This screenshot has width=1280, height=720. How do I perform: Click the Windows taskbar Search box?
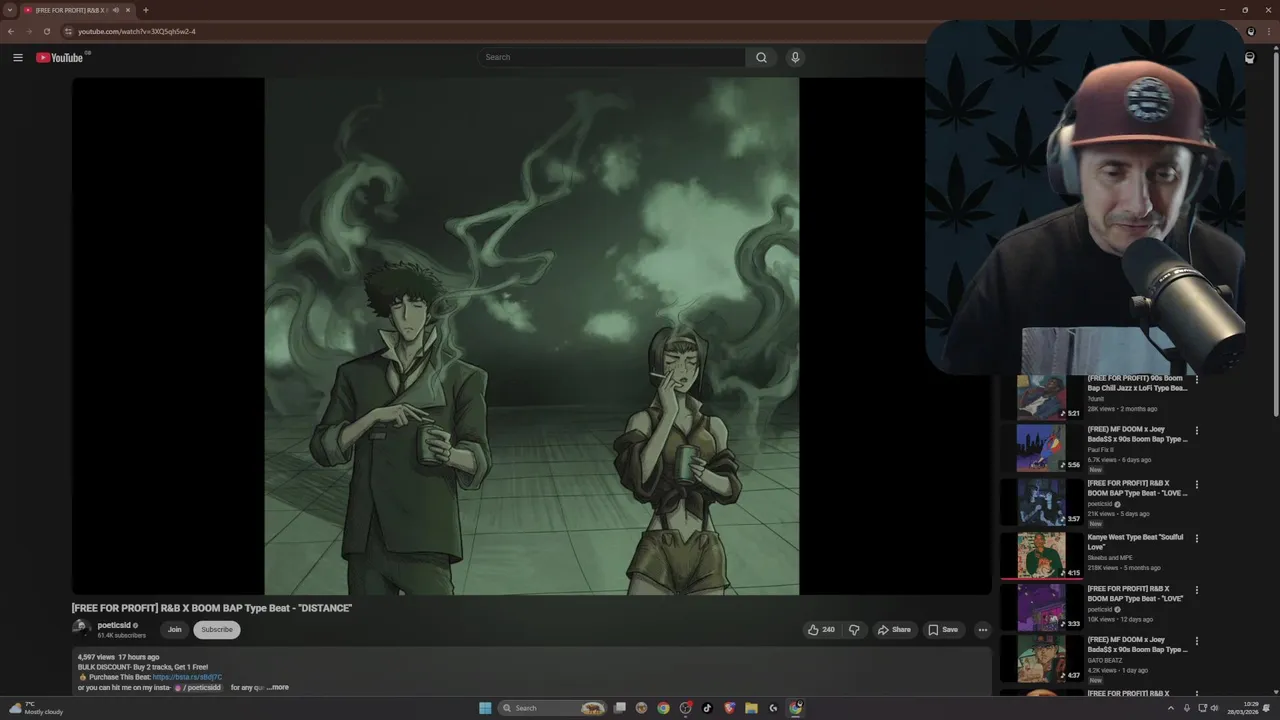pyautogui.click(x=553, y=708)
